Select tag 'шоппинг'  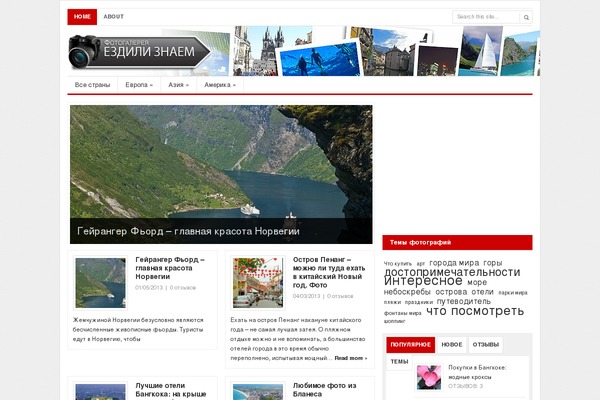[x=395, y=322]
